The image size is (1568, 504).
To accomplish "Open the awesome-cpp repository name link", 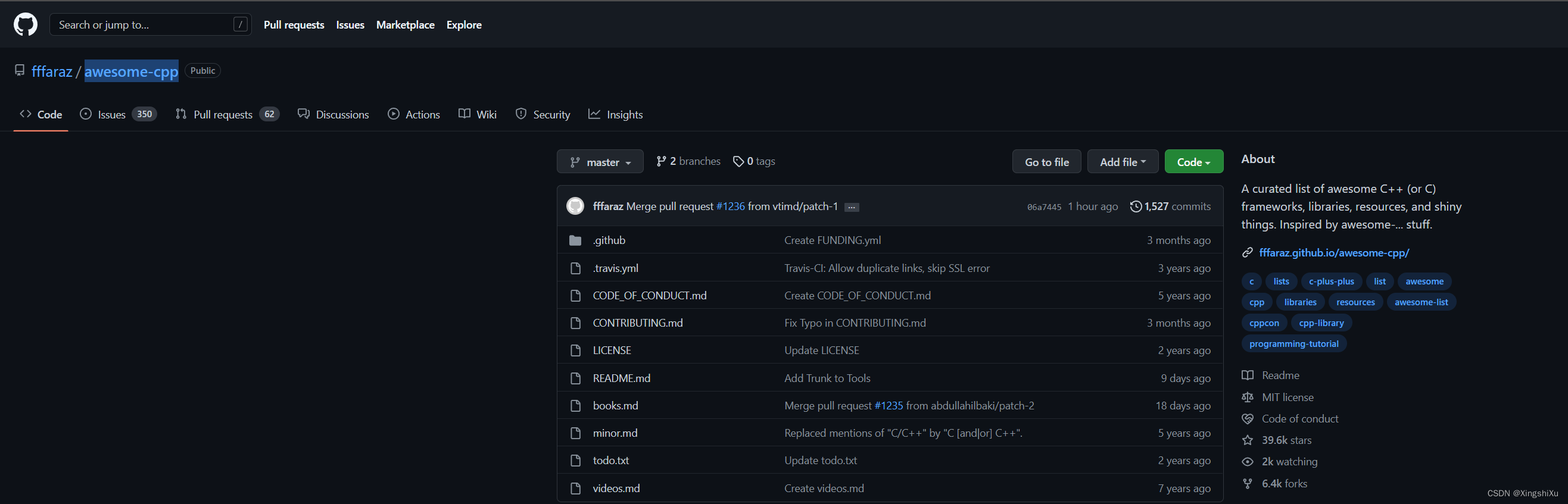I will coord(132,72).
